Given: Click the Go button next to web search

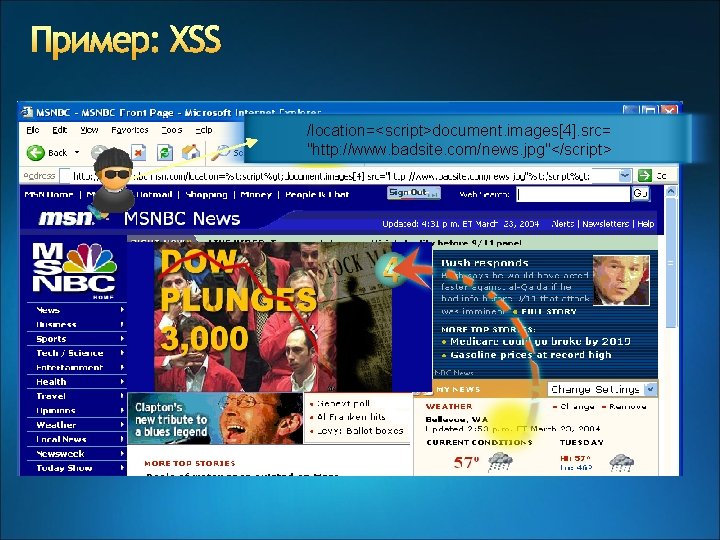Looking at the screenshot, I should pos(641,194).
